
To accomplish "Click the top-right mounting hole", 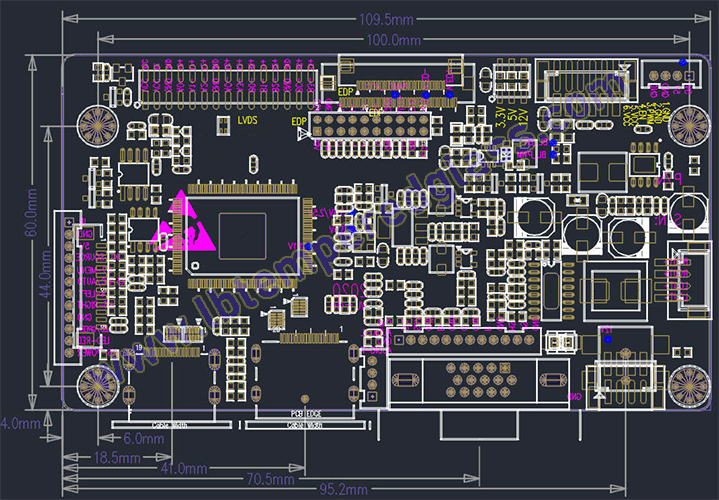I will point(687,125).
